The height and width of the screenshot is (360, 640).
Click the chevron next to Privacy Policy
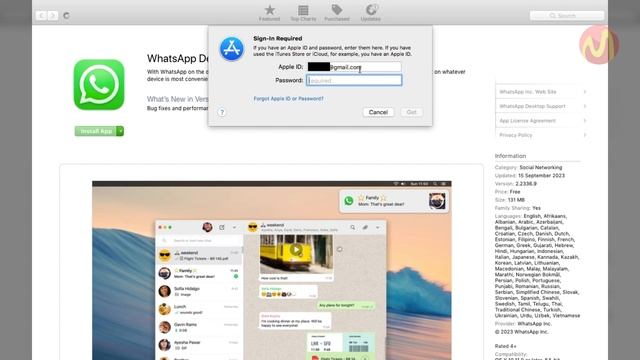tap(585, 135)
